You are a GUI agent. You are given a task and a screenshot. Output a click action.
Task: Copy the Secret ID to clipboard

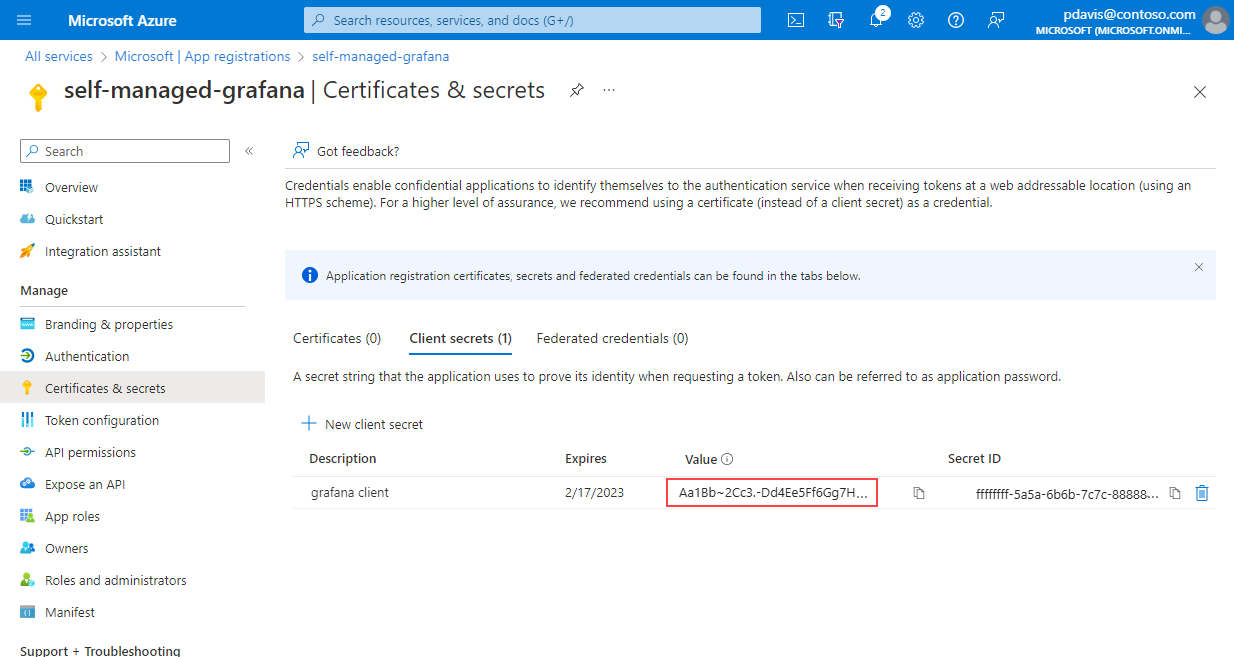(x=1176, y=493)
